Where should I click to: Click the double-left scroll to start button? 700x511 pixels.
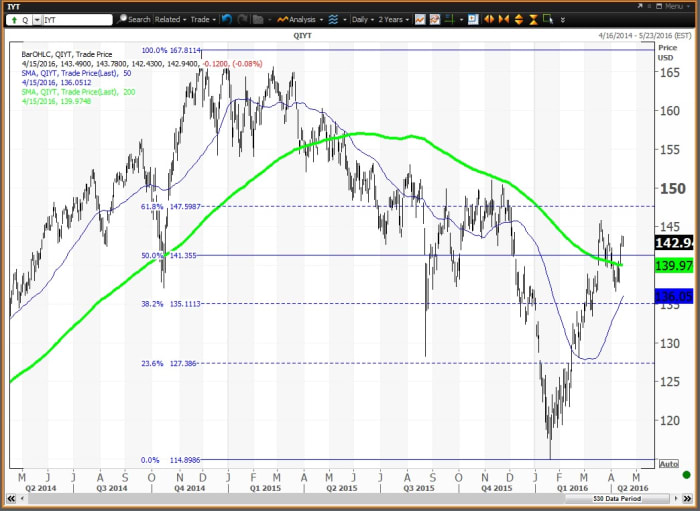11,499
